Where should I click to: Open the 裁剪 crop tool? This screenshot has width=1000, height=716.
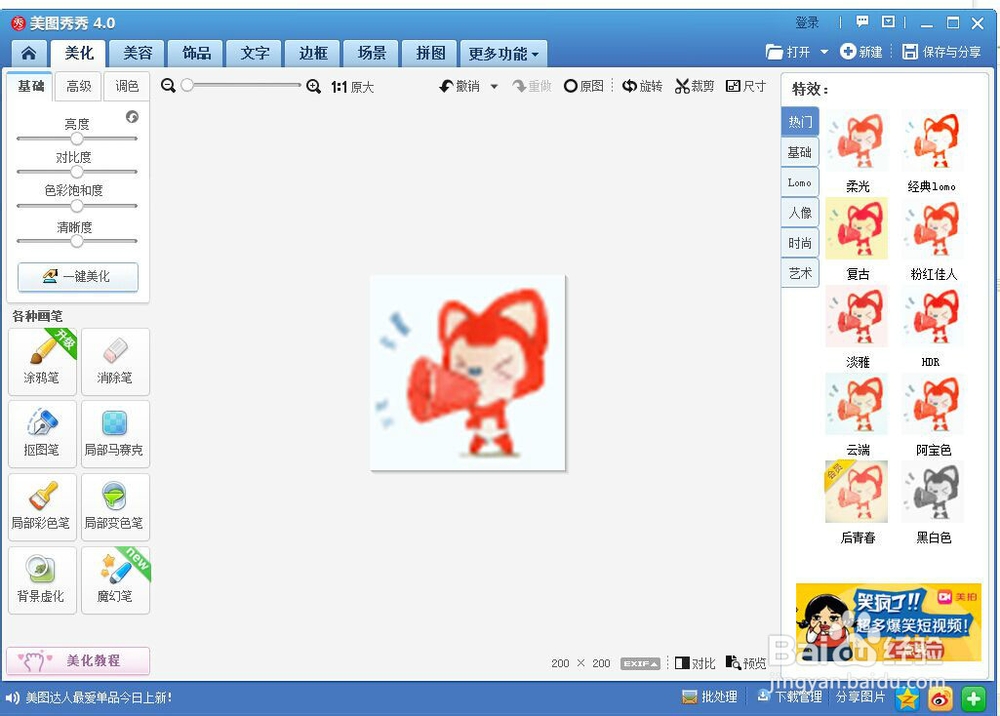coord(695,86)
